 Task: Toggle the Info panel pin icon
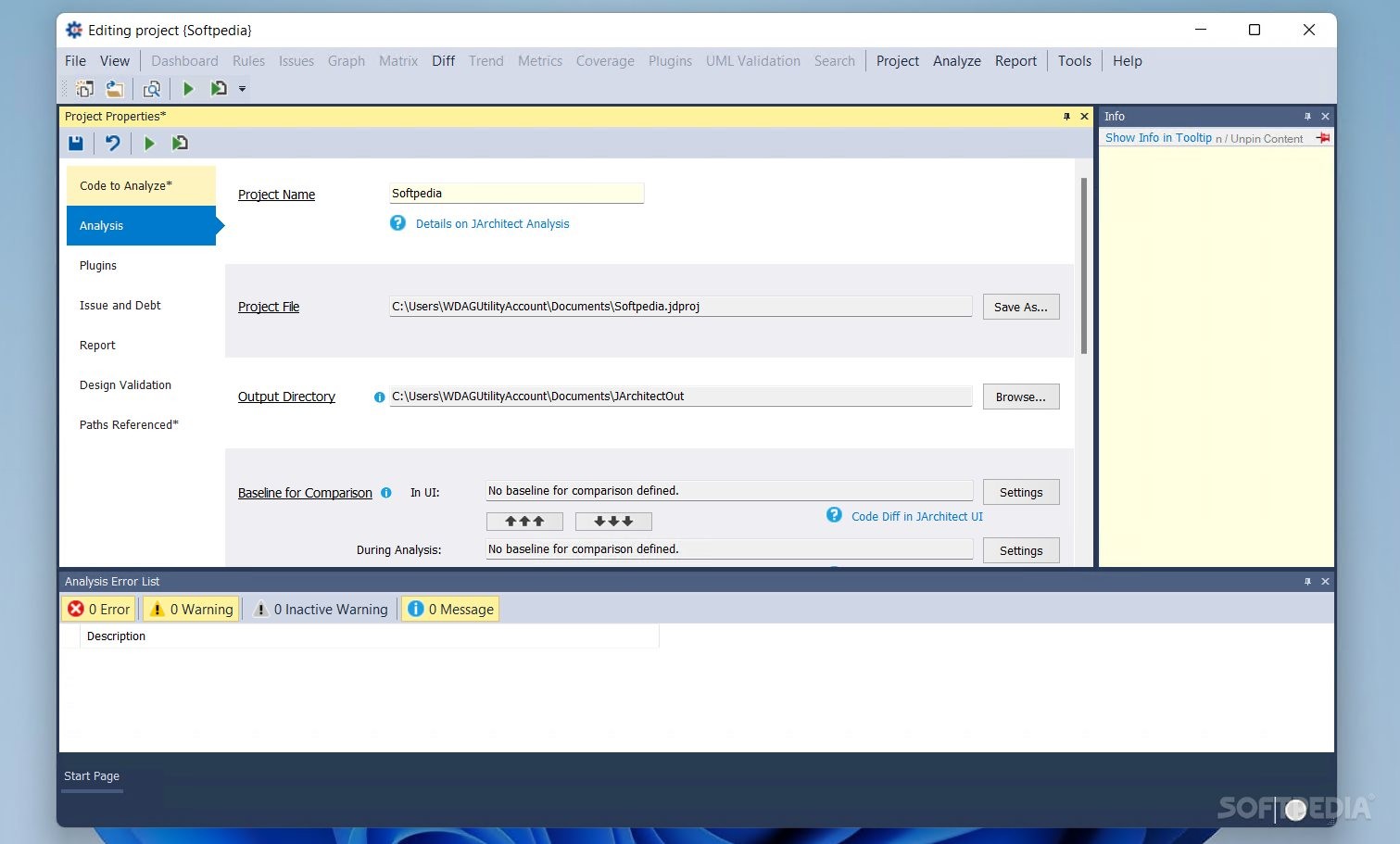[1307, 117]
